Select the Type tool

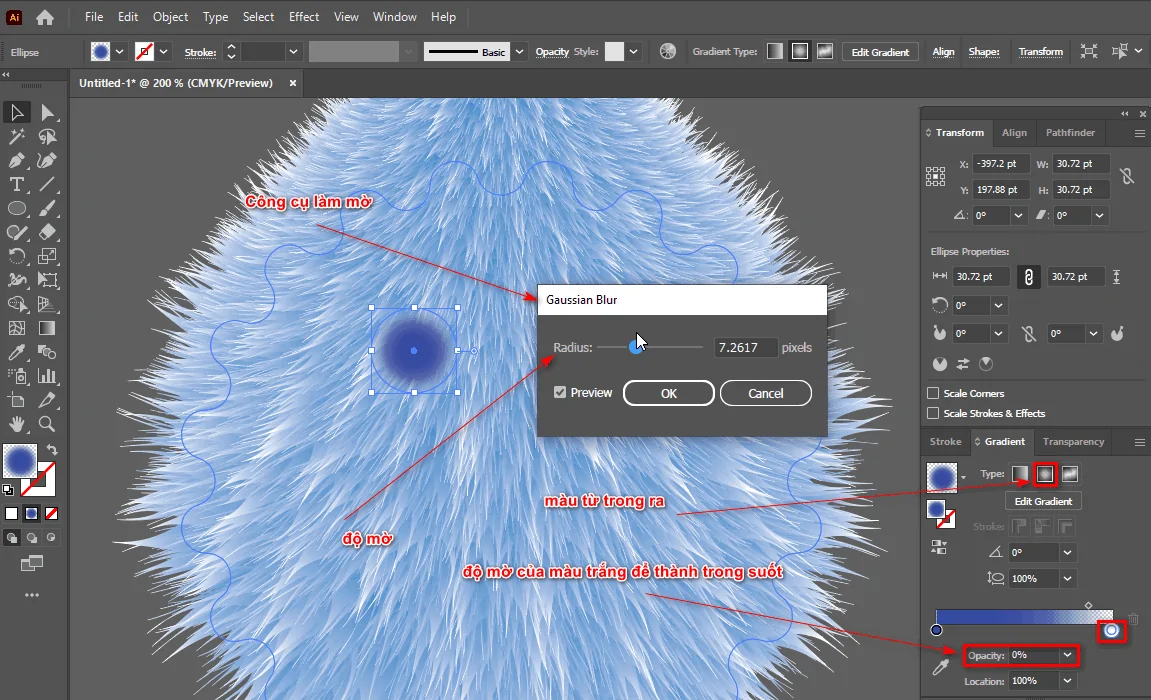point(17,184)
